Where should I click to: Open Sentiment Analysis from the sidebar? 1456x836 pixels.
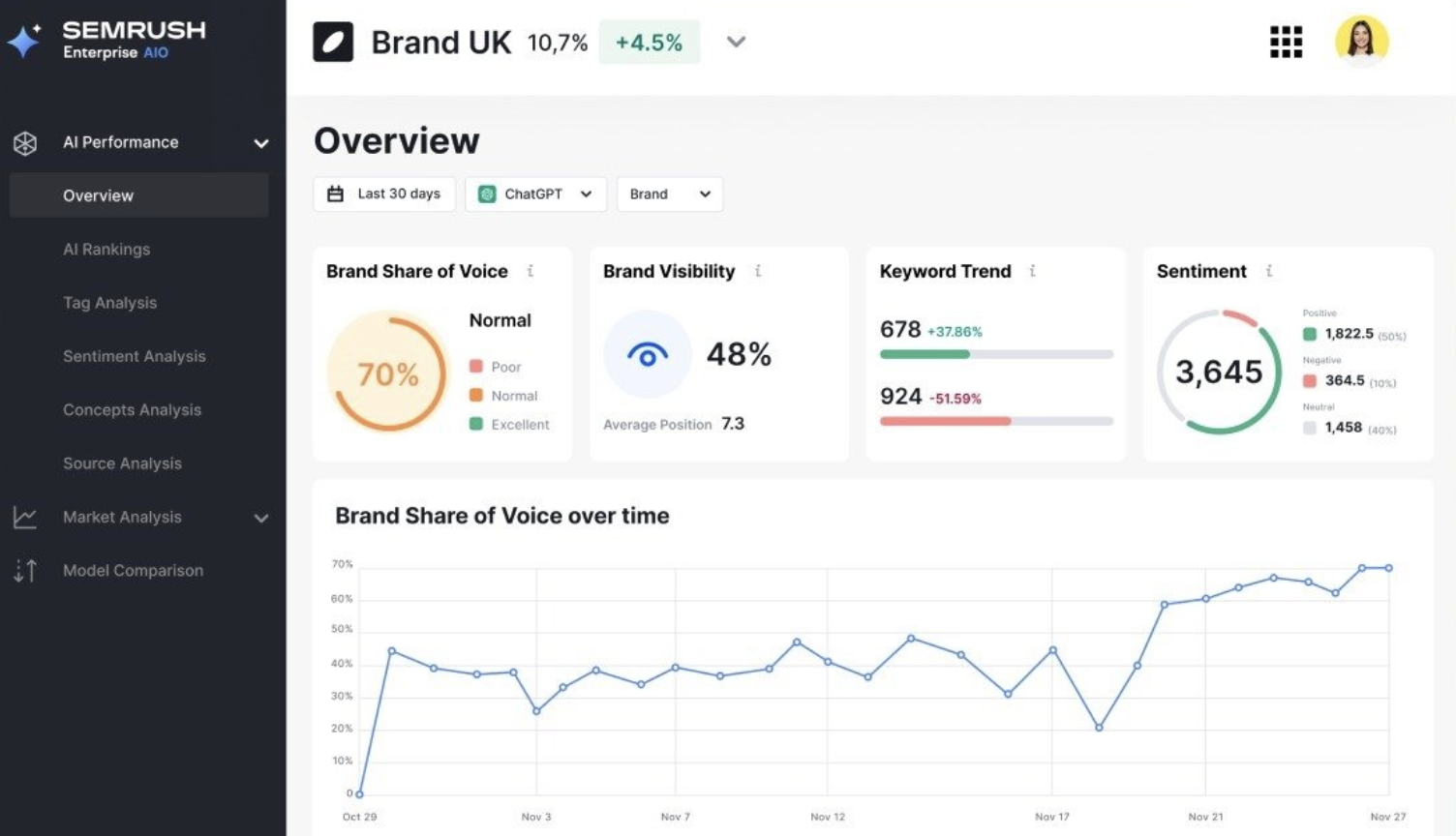pyautogui.click(x=134, y=356)
